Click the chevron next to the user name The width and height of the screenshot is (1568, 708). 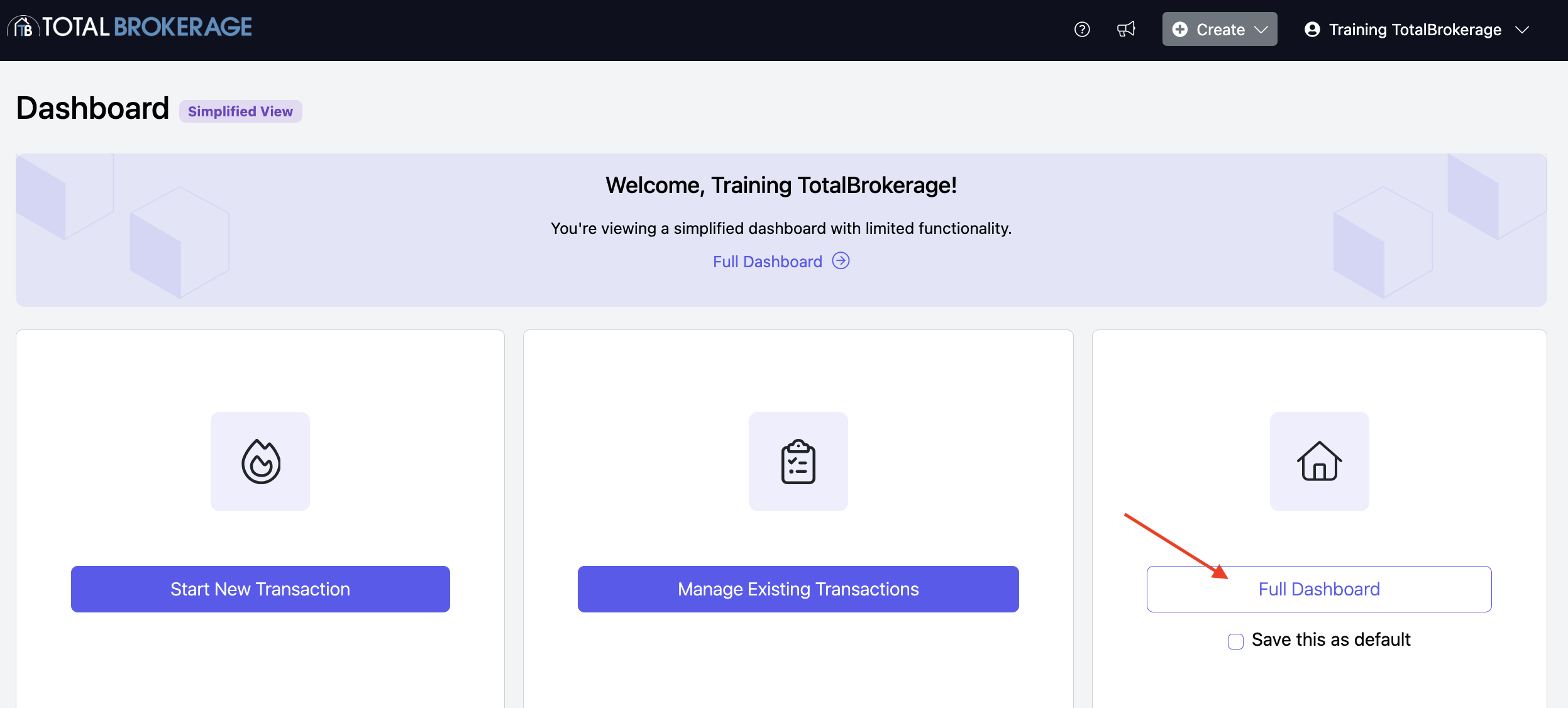pyautogui.click(x=1522, y=30)
